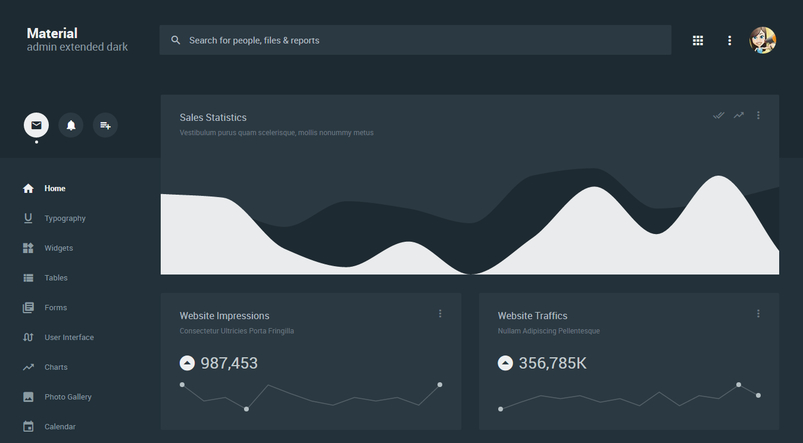The image size is (803, 443).
Task: Click the Nullam Adipiscing Pellentesque subtitle
Action: click(x=548, y=331)
